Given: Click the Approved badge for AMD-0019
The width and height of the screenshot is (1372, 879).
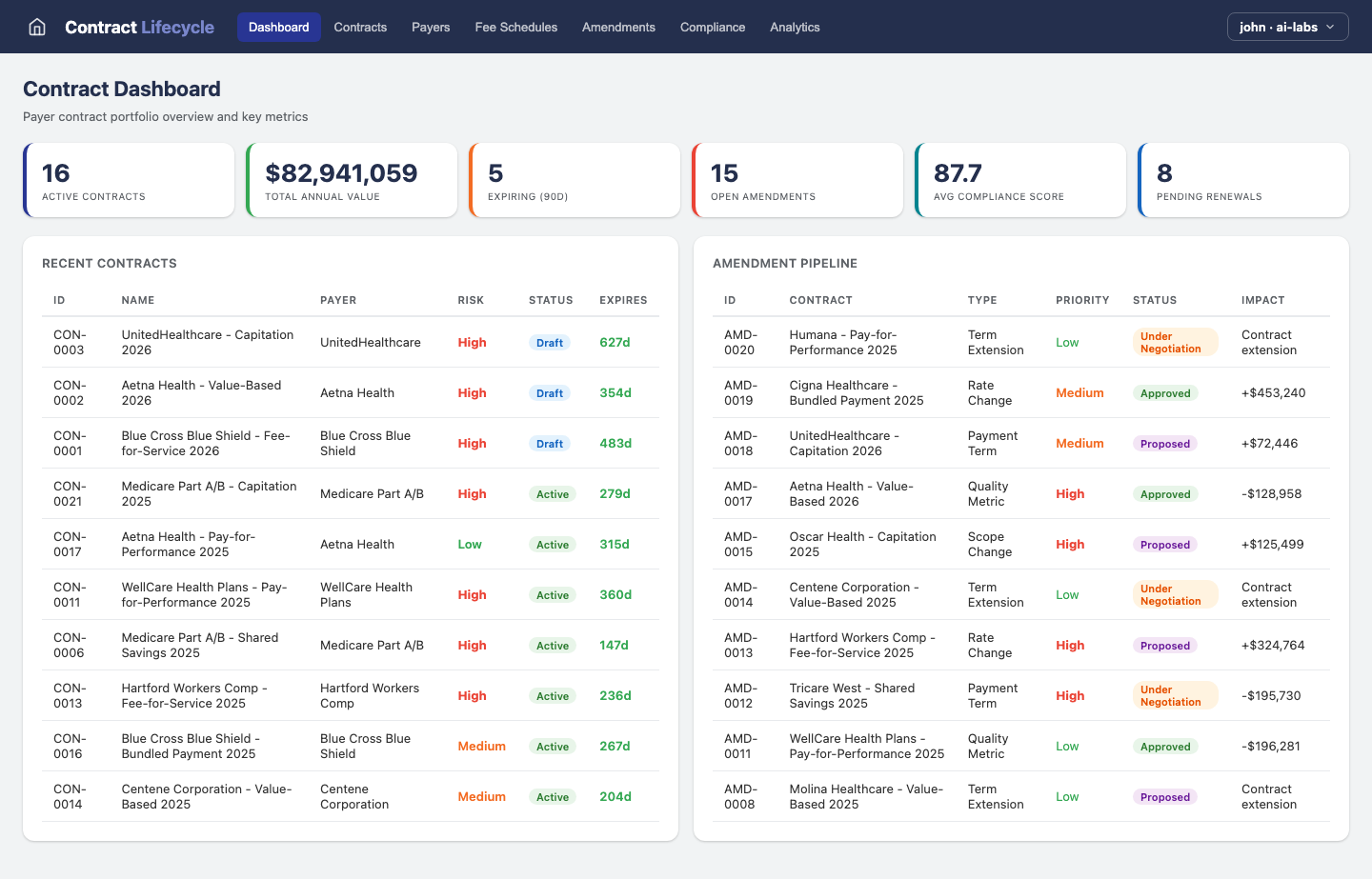Looking at the screenshot, I should [1165, 392].
